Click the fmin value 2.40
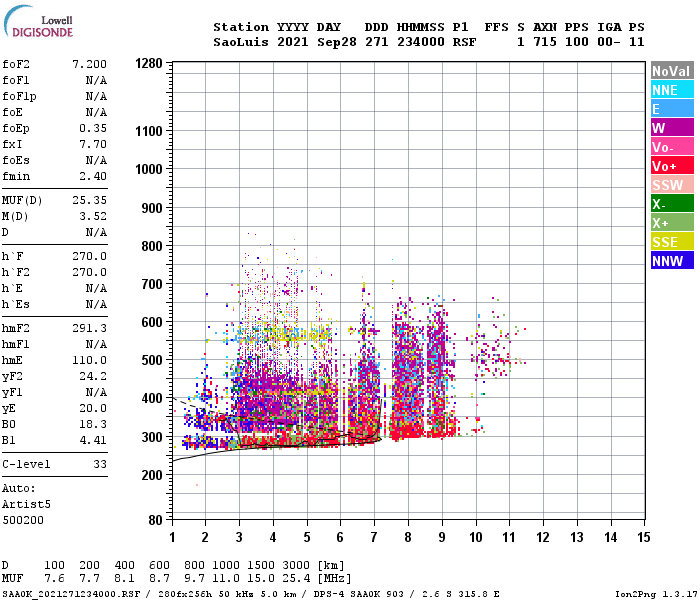The width and height of the screenshot is (700, 600). pyautogui.click(x=93, y=176)
